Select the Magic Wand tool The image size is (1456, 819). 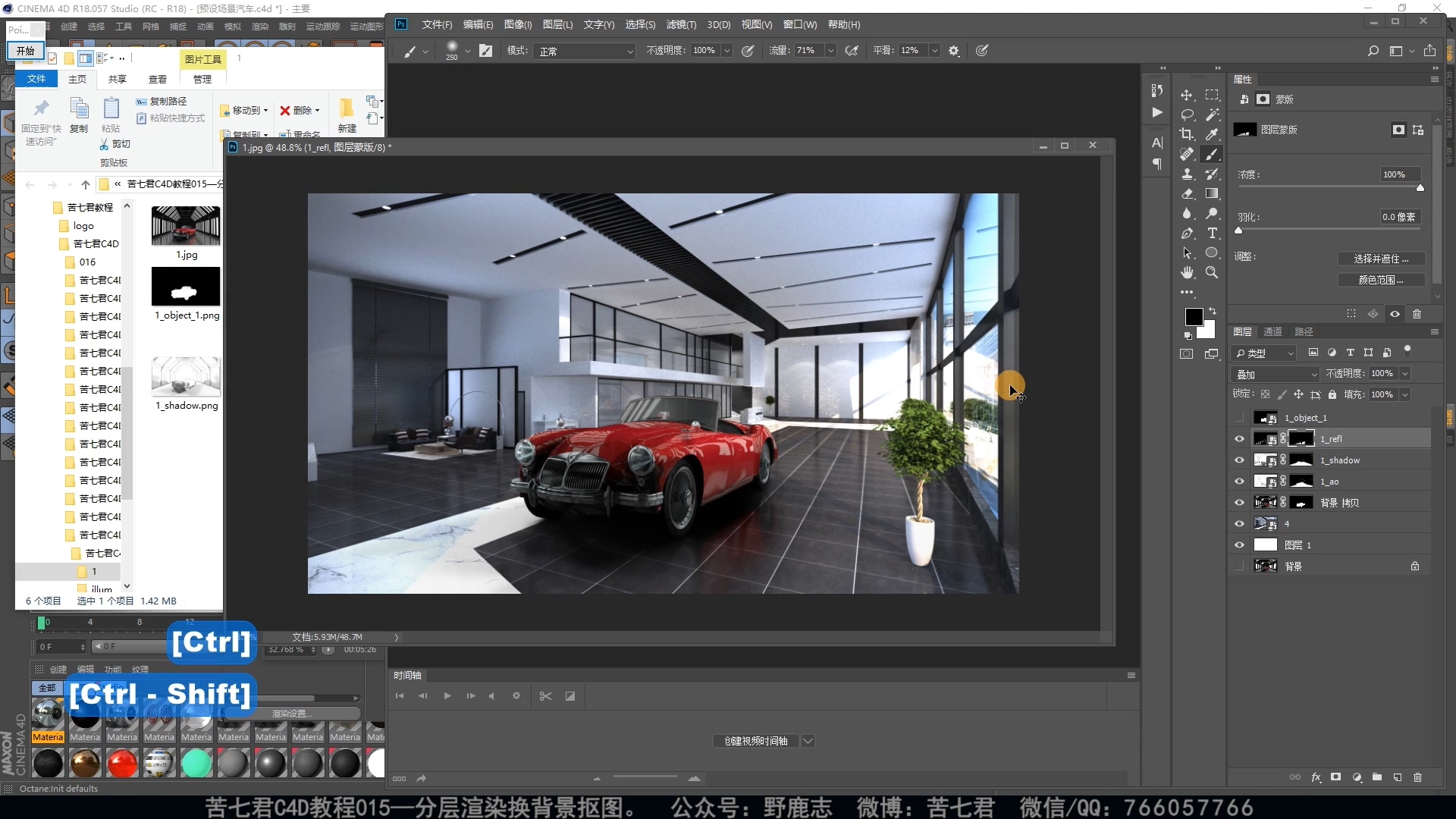coord(1212,115)
